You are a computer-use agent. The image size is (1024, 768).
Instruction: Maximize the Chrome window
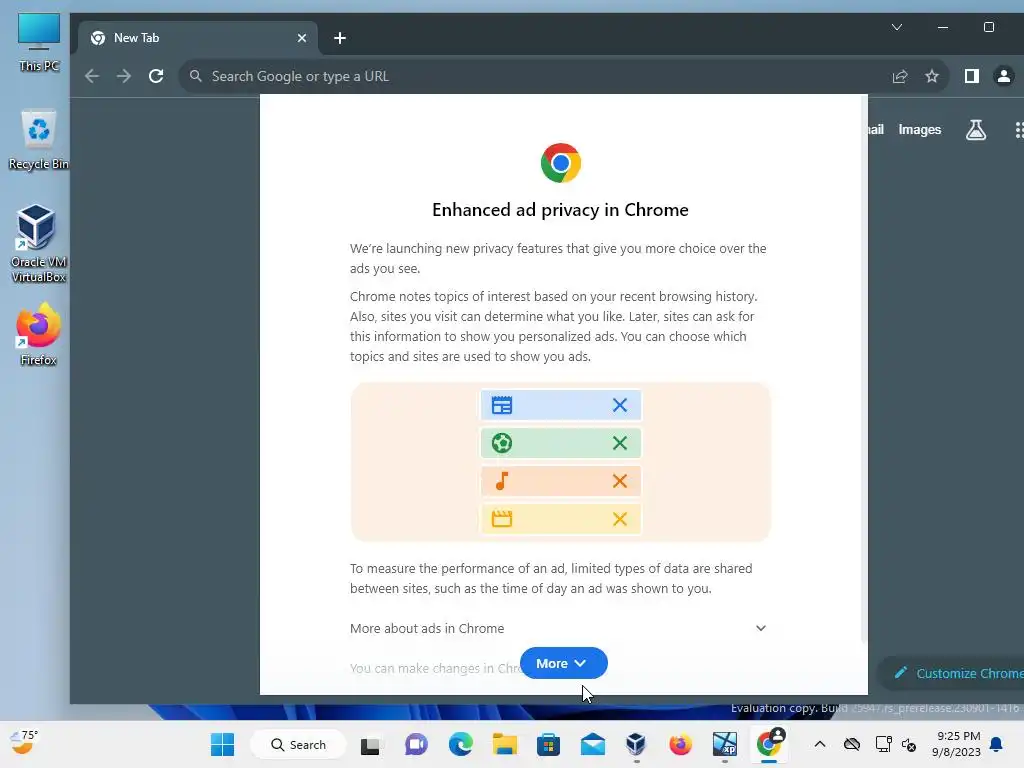pyautogui.click(x=989, y=27)
